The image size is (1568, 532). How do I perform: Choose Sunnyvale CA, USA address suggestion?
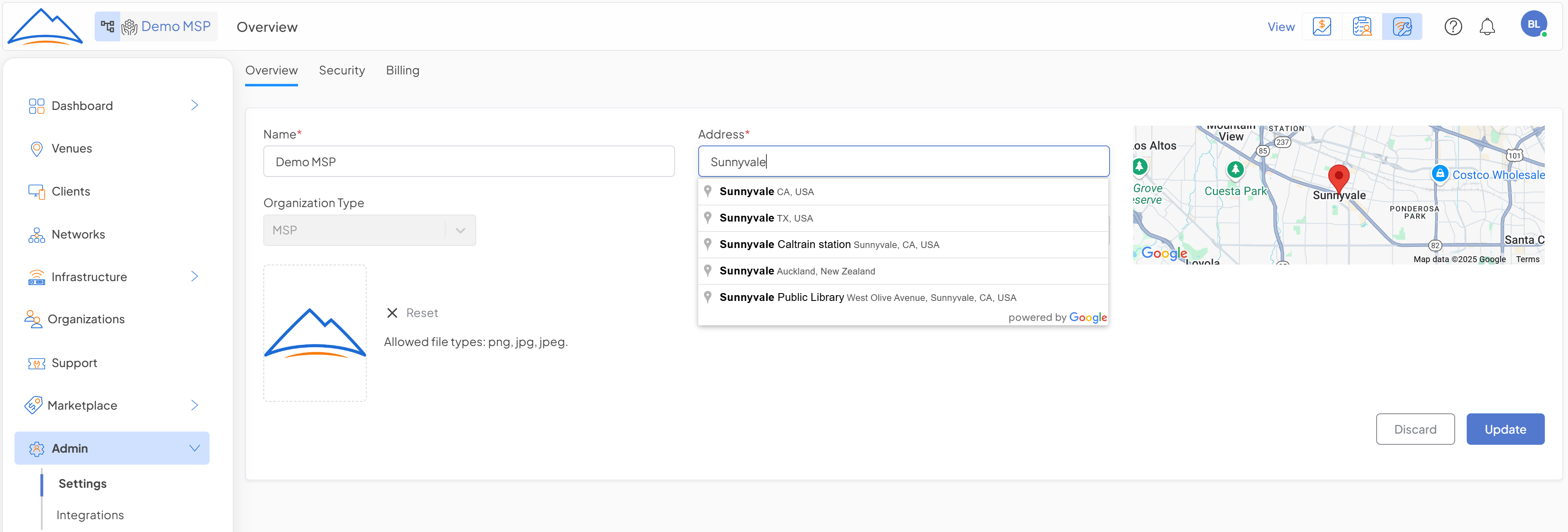click(x=766, y=192)
